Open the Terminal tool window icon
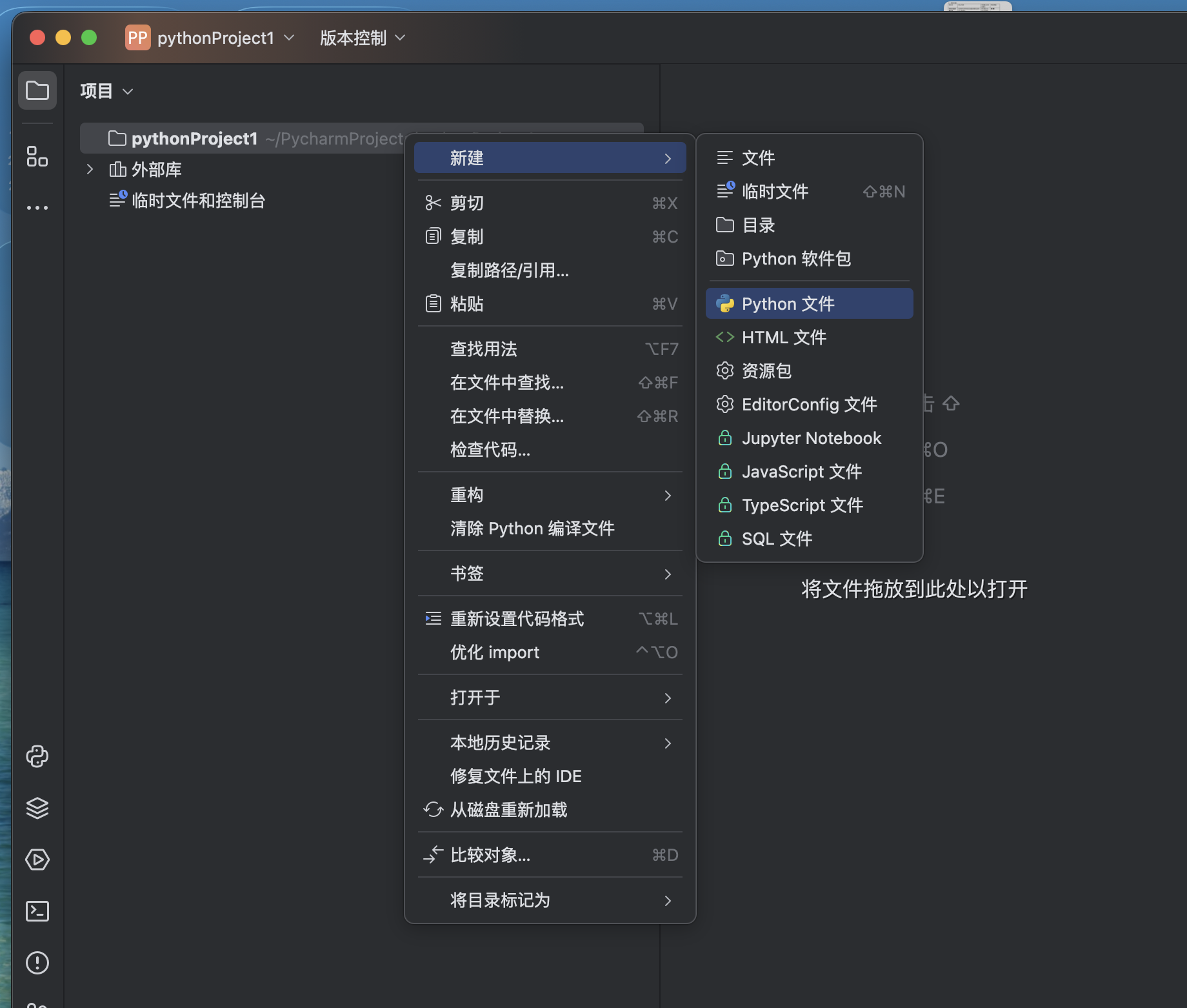Viewport: 1187px width, 1008px height. [x=37, y=911]
